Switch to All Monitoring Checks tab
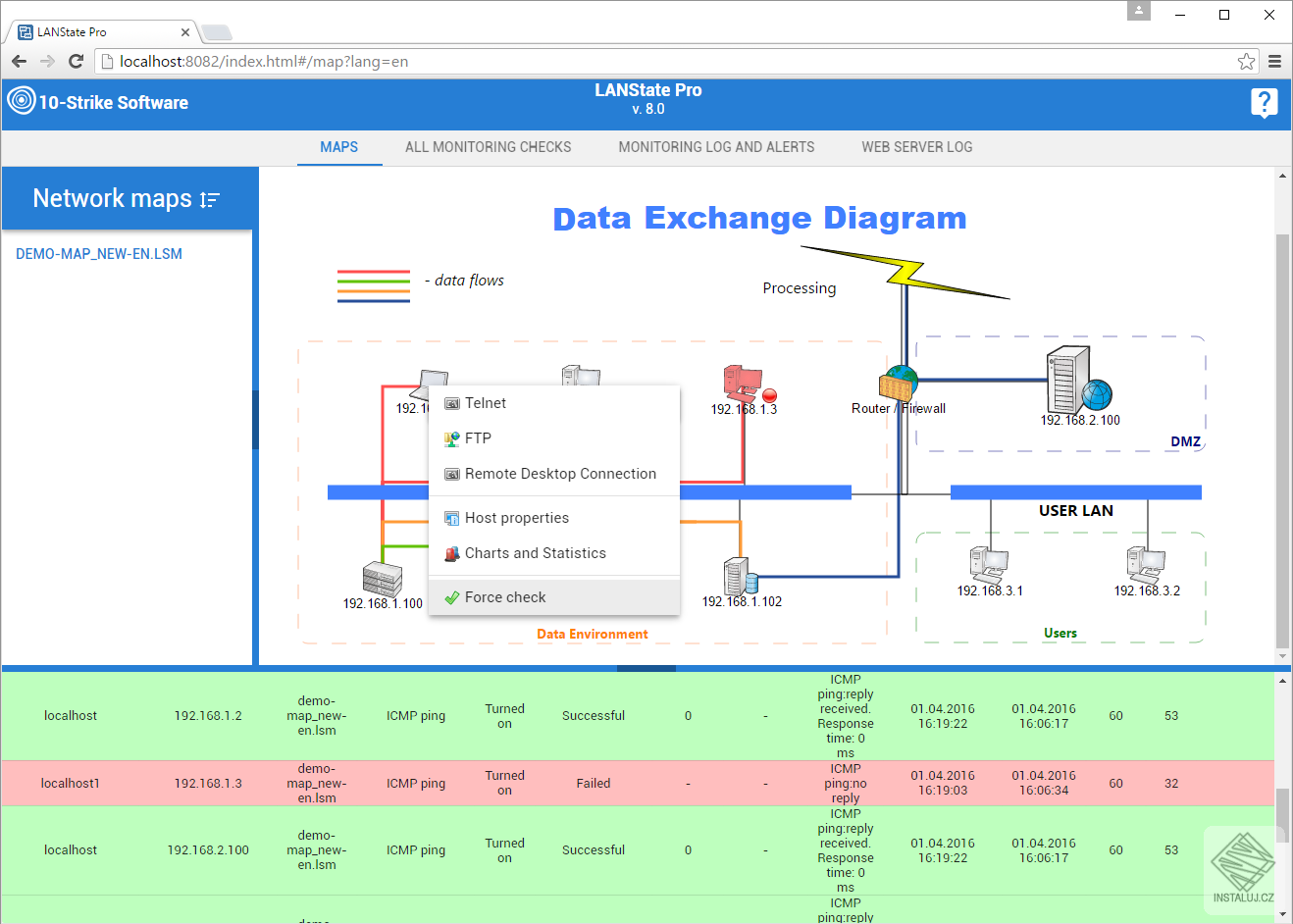1293x924 pixels. tap(488, 147)
